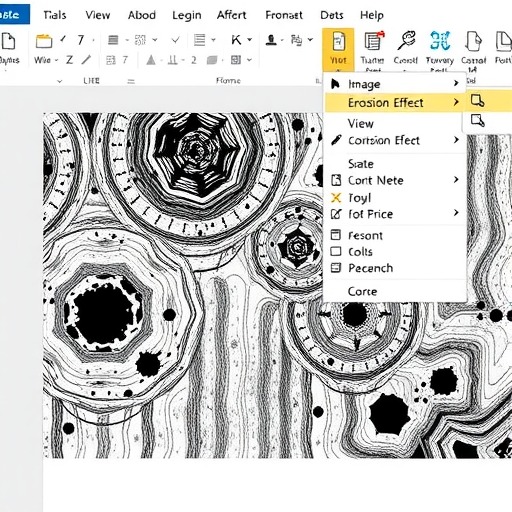Expand the Erosion Effect submenu arrow
The image size is (512, 512).
click(x=456, y=102)
